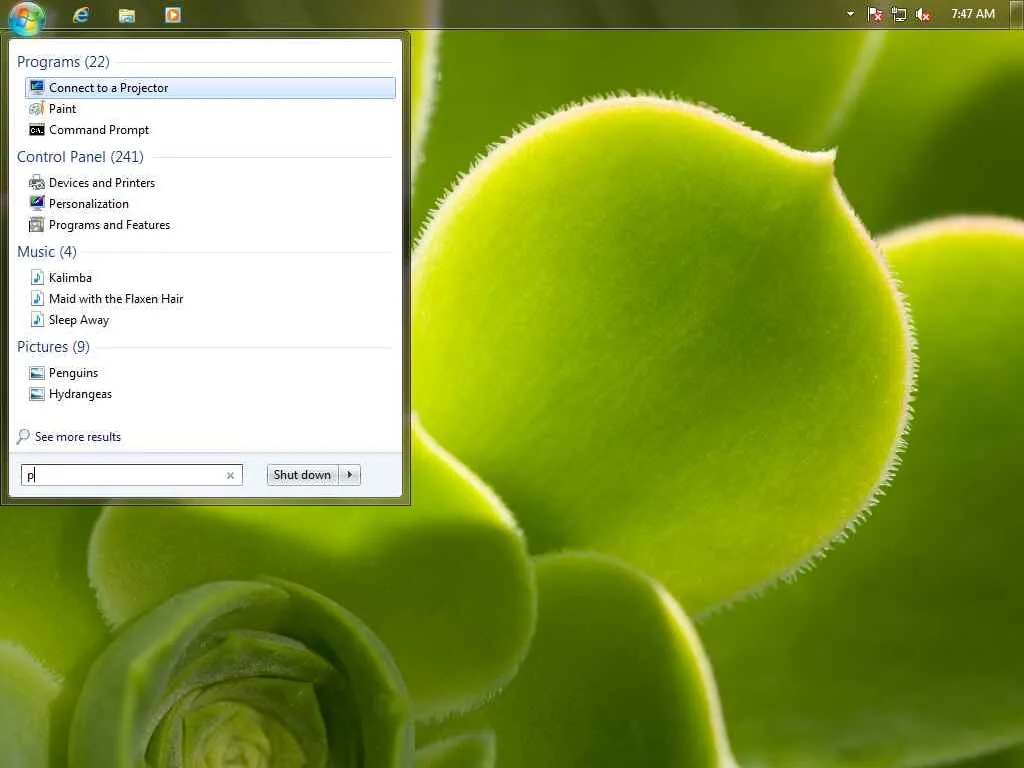Click the Shut down button

(302, 475)
